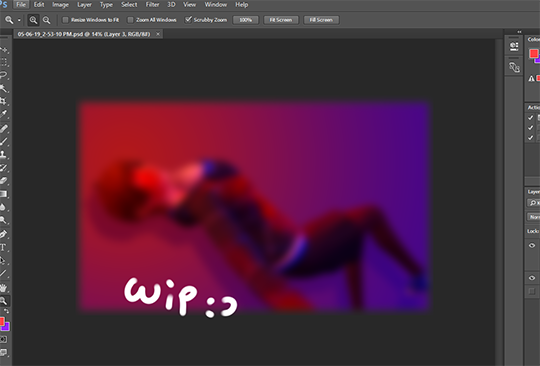This screenshot has width=540, height=366.
Task: Collapse the panel dock with the double arrow
Action: [x=519, y=32]
